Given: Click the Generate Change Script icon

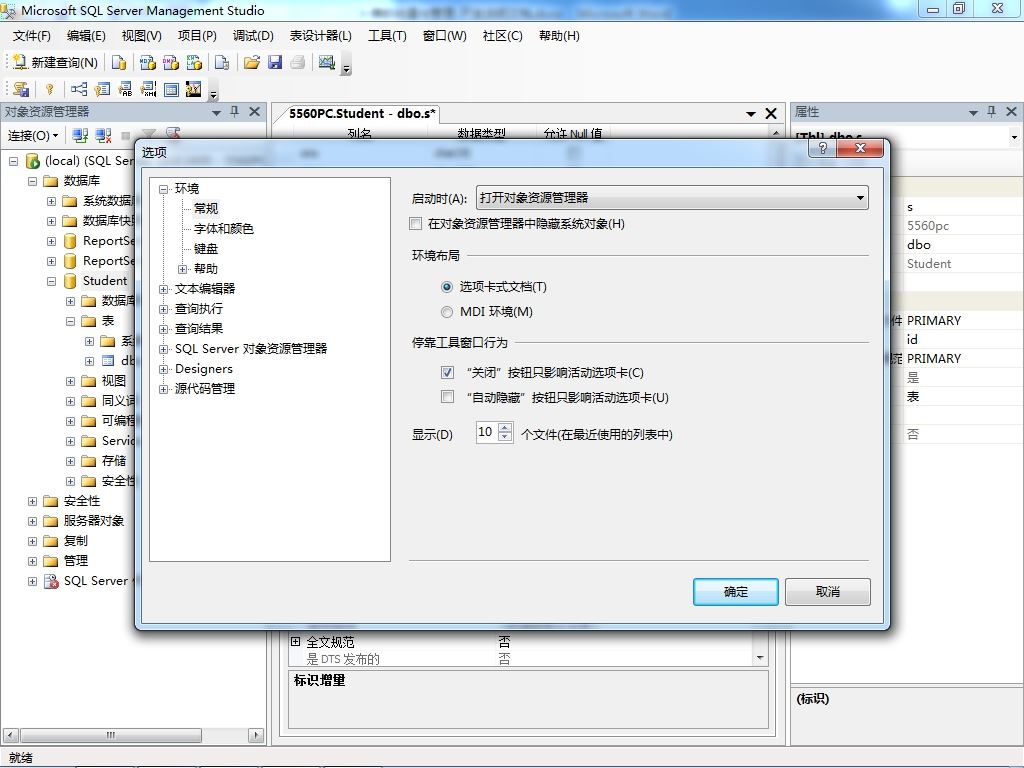Looking at the screenshot, I should pyautogui.click(x=21, y=89).
